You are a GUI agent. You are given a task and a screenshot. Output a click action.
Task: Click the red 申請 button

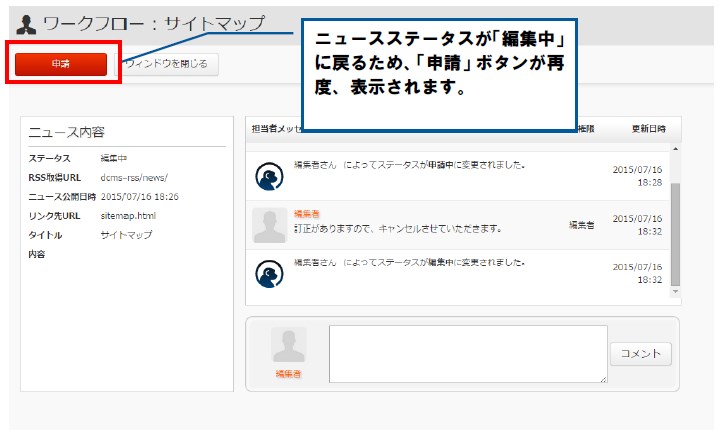pyautogui.click(x=61, y=64)
